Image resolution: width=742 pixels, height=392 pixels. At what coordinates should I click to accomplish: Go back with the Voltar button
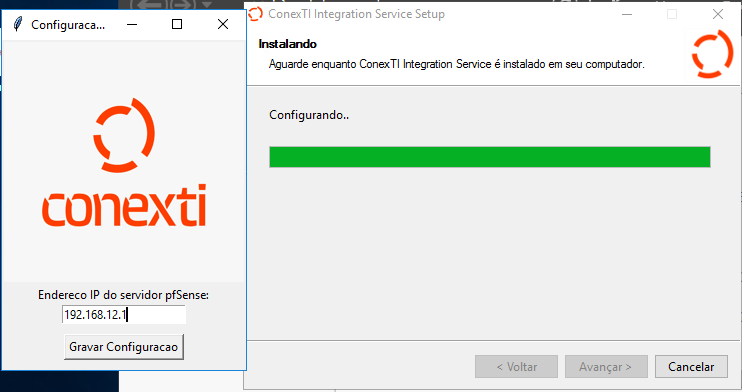pyautogui.click(x=516, y=367)
